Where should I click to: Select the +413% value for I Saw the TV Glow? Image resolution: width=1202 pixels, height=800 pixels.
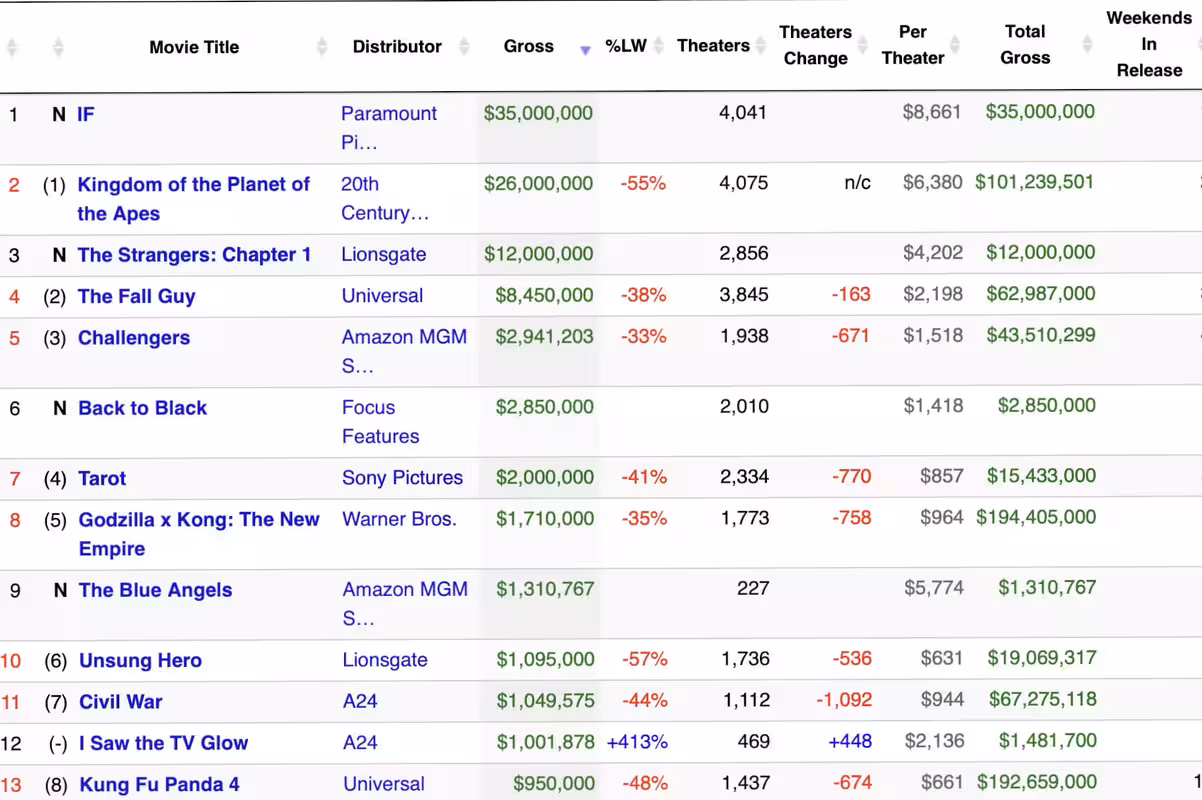[x=637, y=742]
